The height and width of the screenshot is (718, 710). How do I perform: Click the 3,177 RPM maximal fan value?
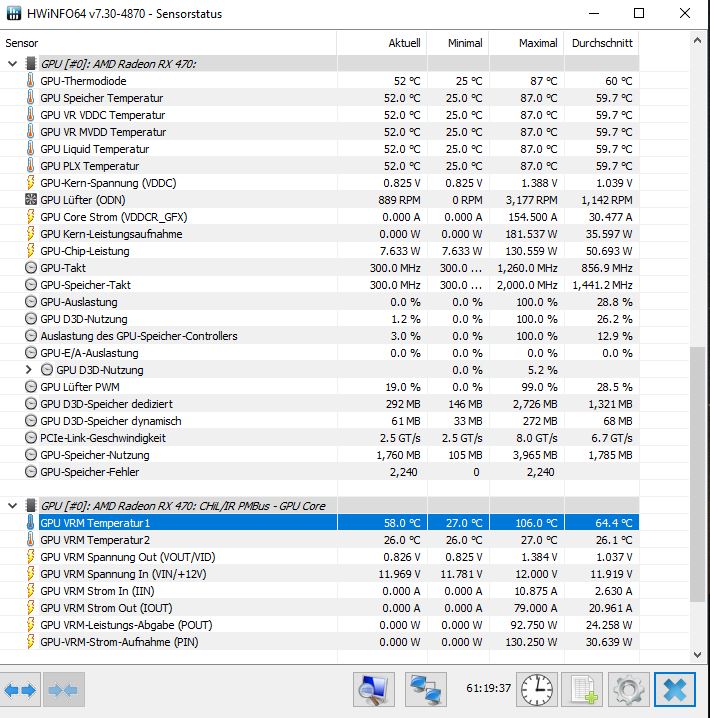point(531,200)
